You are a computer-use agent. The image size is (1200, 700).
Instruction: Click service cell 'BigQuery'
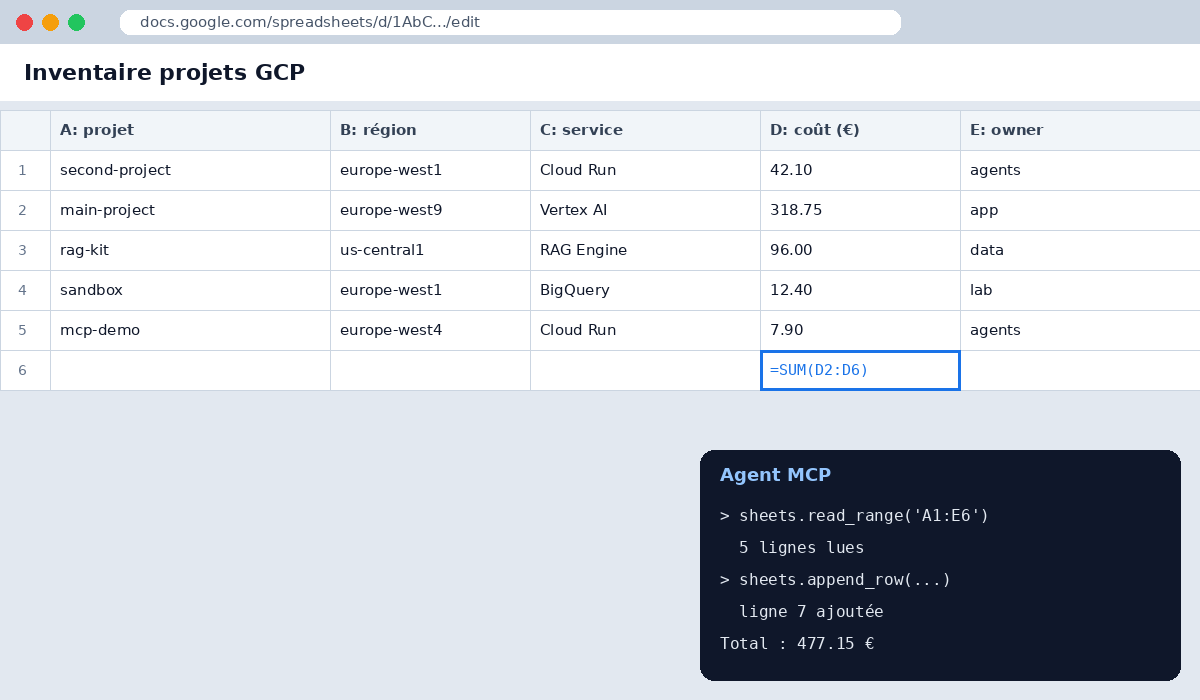tap(645, 290)
